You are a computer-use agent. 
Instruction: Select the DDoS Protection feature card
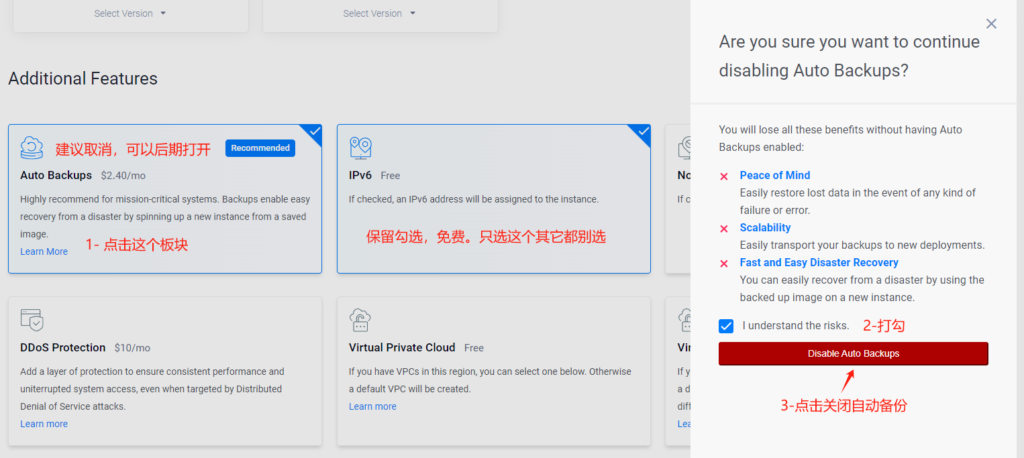[165, 380]
